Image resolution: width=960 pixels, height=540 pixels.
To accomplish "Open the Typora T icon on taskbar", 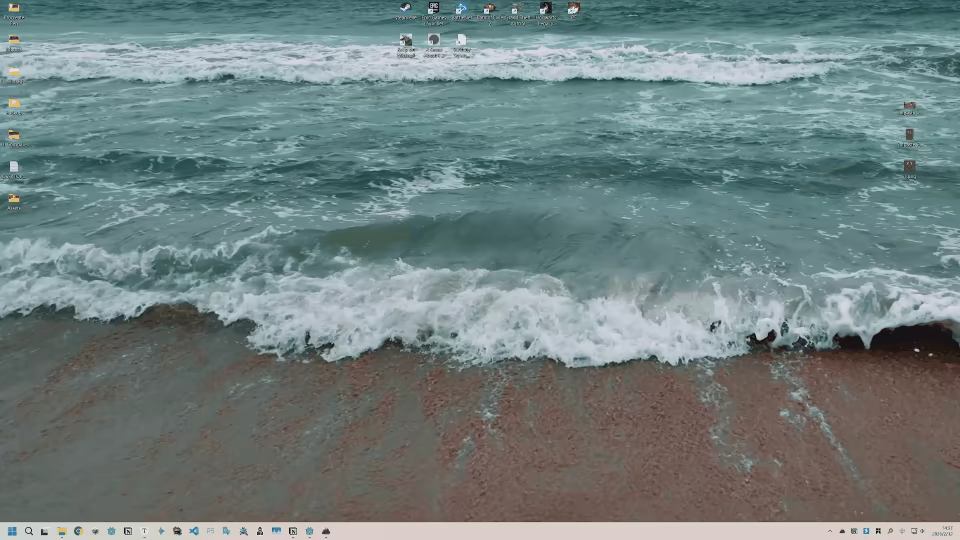I will [x=144, y=531].
